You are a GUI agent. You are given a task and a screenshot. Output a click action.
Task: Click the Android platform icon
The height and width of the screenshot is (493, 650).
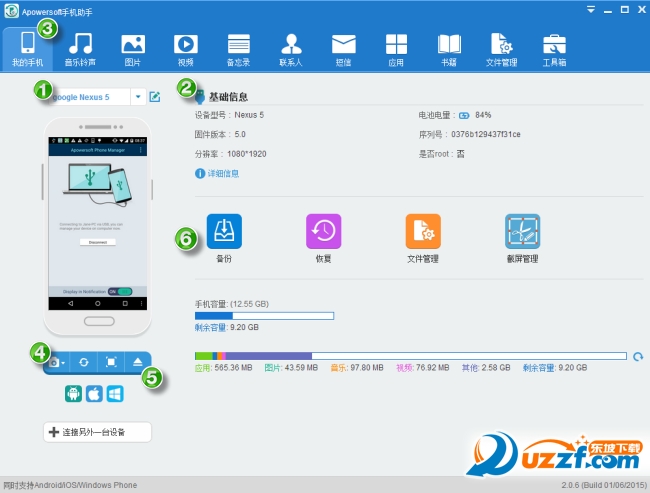[73, 393]
